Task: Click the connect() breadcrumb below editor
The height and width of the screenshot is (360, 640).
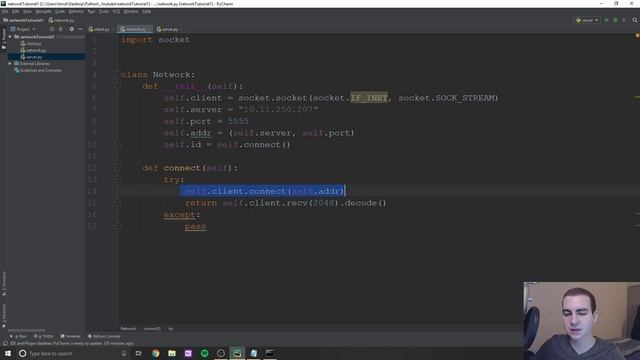Action: [x=152, y=329]
